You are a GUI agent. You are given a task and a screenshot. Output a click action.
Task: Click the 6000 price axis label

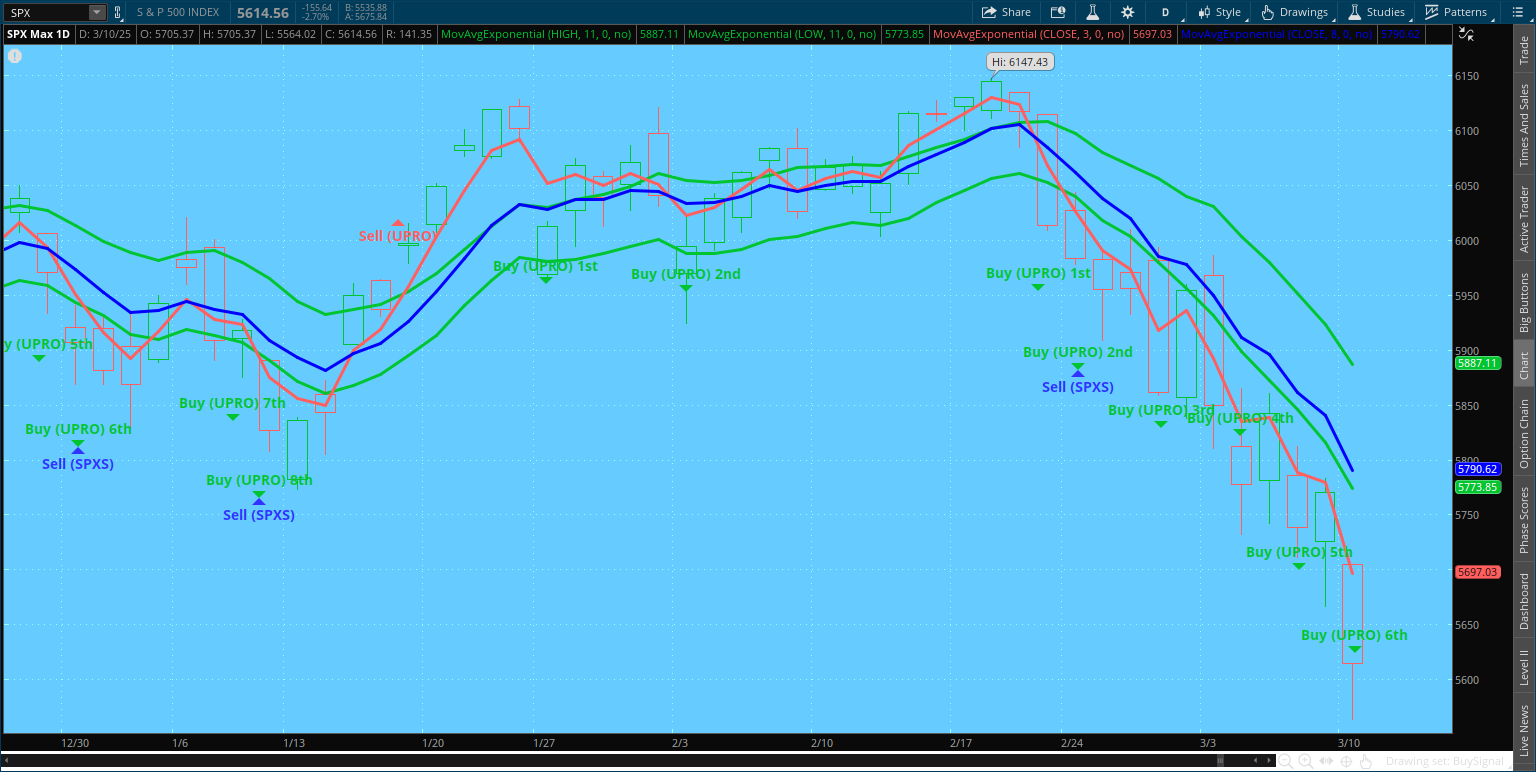pyautogui.click(x=1467, y=241)
